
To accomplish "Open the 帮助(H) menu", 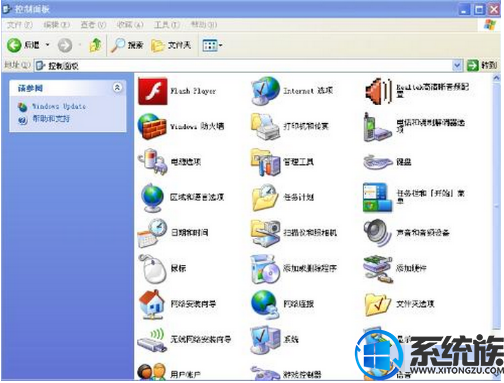I will (x=204, y=25).
